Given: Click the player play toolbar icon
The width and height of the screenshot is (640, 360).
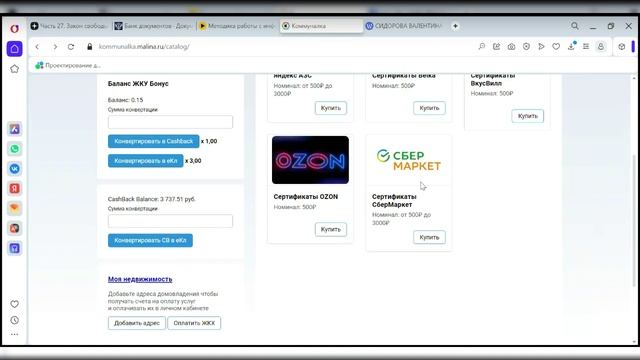Looking at the screenshot, I should (x=541, y=47).
